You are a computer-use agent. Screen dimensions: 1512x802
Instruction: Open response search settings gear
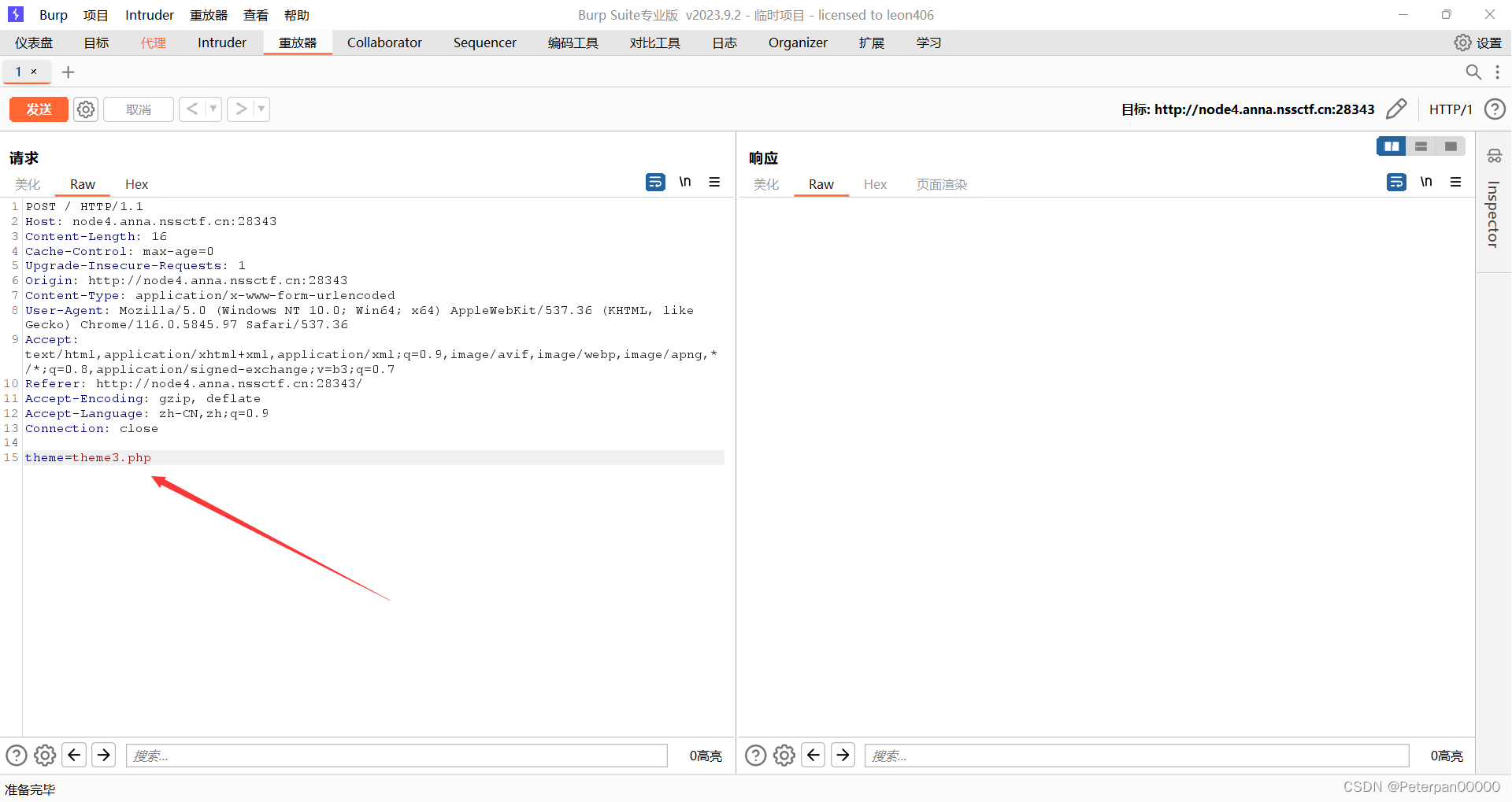point(784,756)
